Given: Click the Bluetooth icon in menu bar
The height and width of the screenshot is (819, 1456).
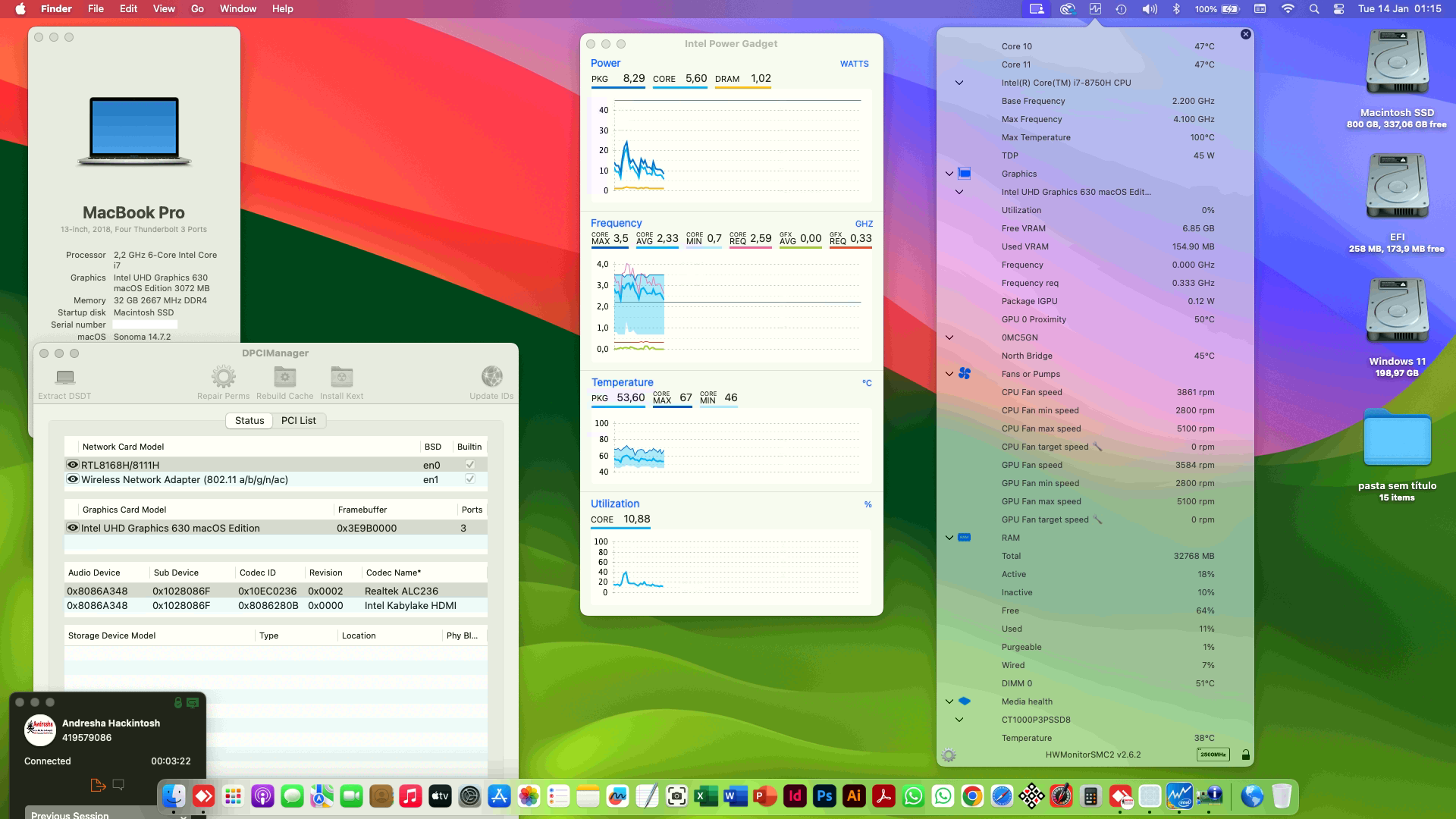Looking at the screenshot, I should pyautogui.click(x=1177, y=9).
